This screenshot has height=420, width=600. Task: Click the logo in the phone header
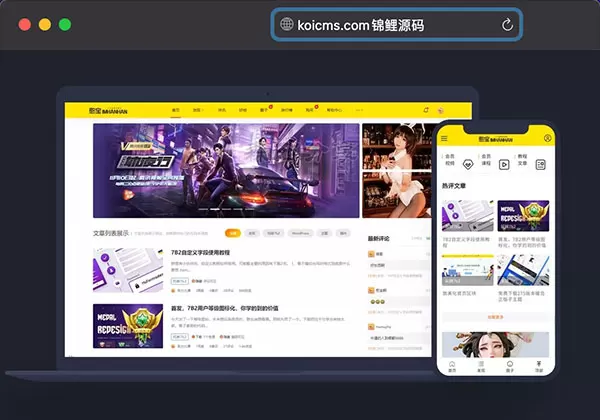(496, 139)
